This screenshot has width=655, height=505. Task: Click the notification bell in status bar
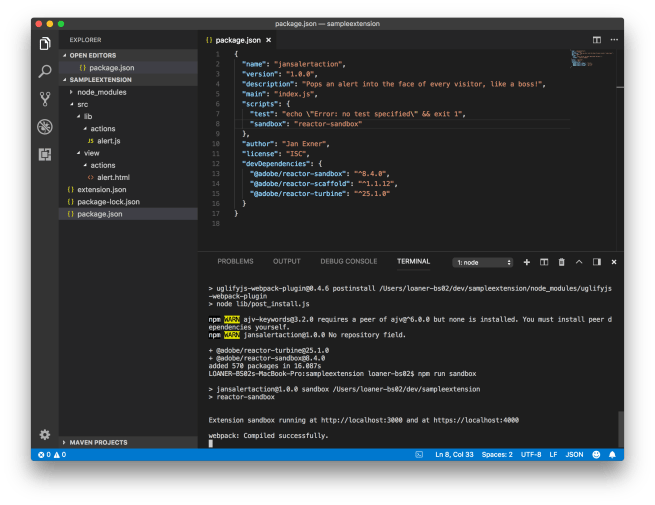coord(614,455)
